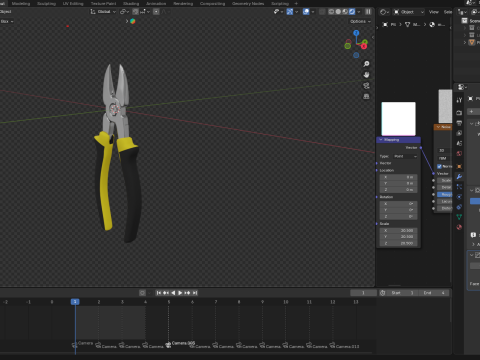Click Mapping Scale Z value field
This screenshot has height=360, width=480.
[398, 243]
